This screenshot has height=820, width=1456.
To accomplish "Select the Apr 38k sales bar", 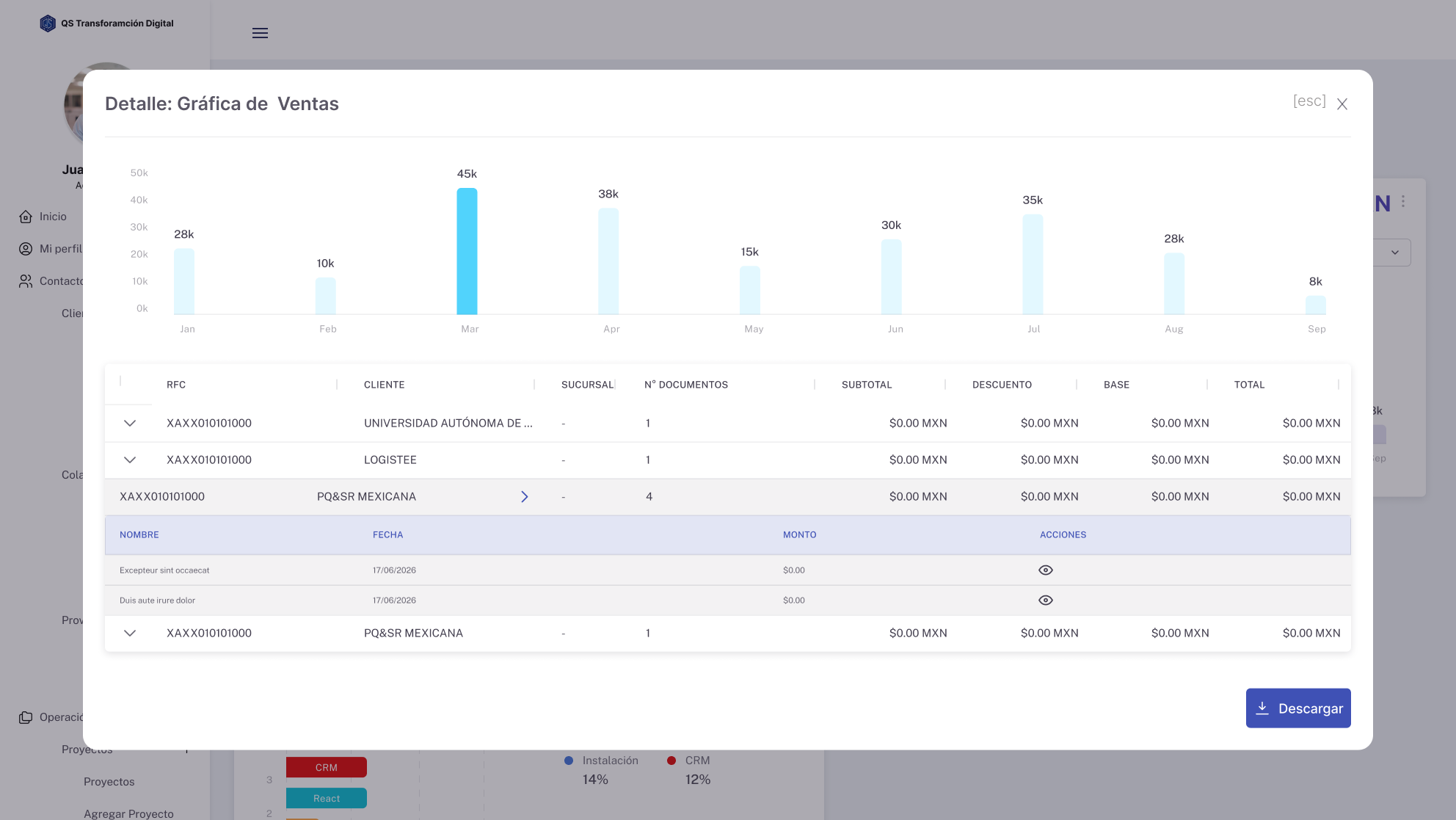I will click(x=608, y=261).
